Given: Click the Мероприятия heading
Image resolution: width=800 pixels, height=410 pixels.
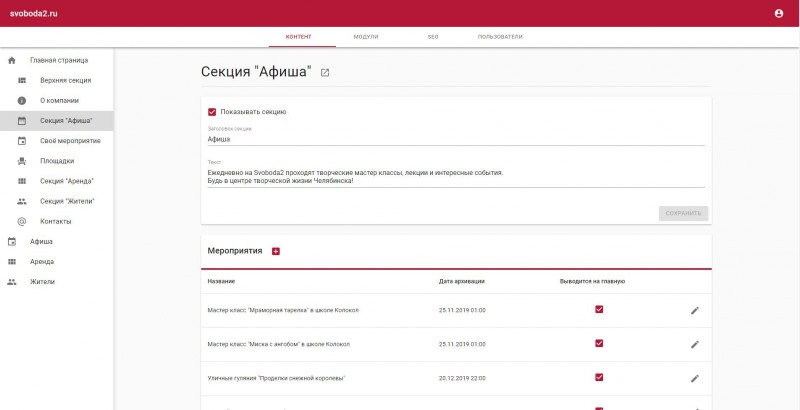Looking at the screenshot, I should [x=235, y=251].
